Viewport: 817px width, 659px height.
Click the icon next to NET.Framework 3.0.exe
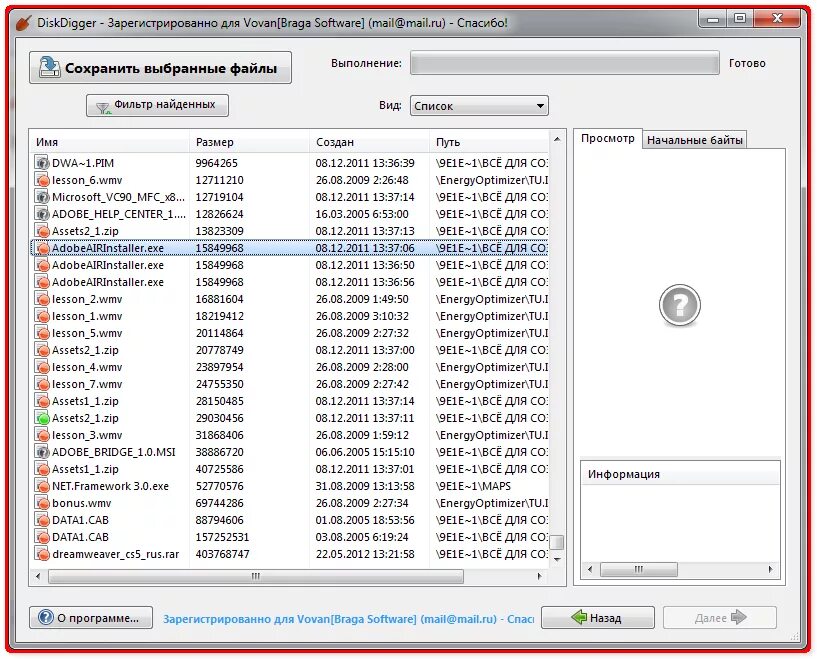[42, 486]
